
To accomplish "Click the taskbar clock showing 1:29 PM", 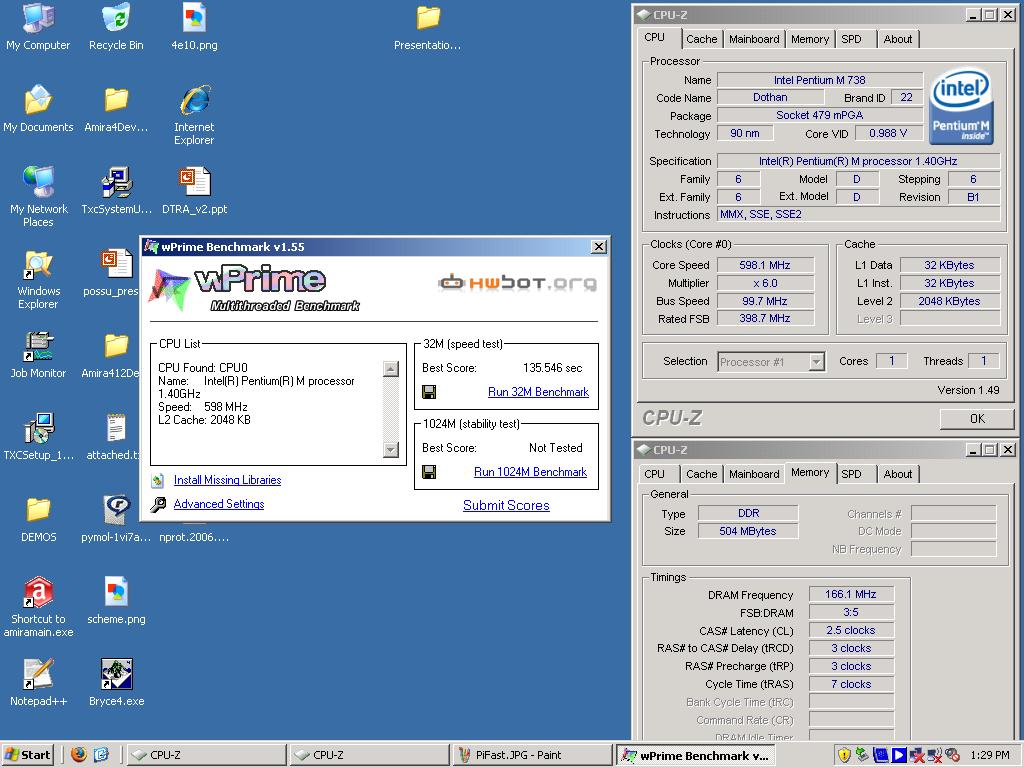I will [990, 755].
